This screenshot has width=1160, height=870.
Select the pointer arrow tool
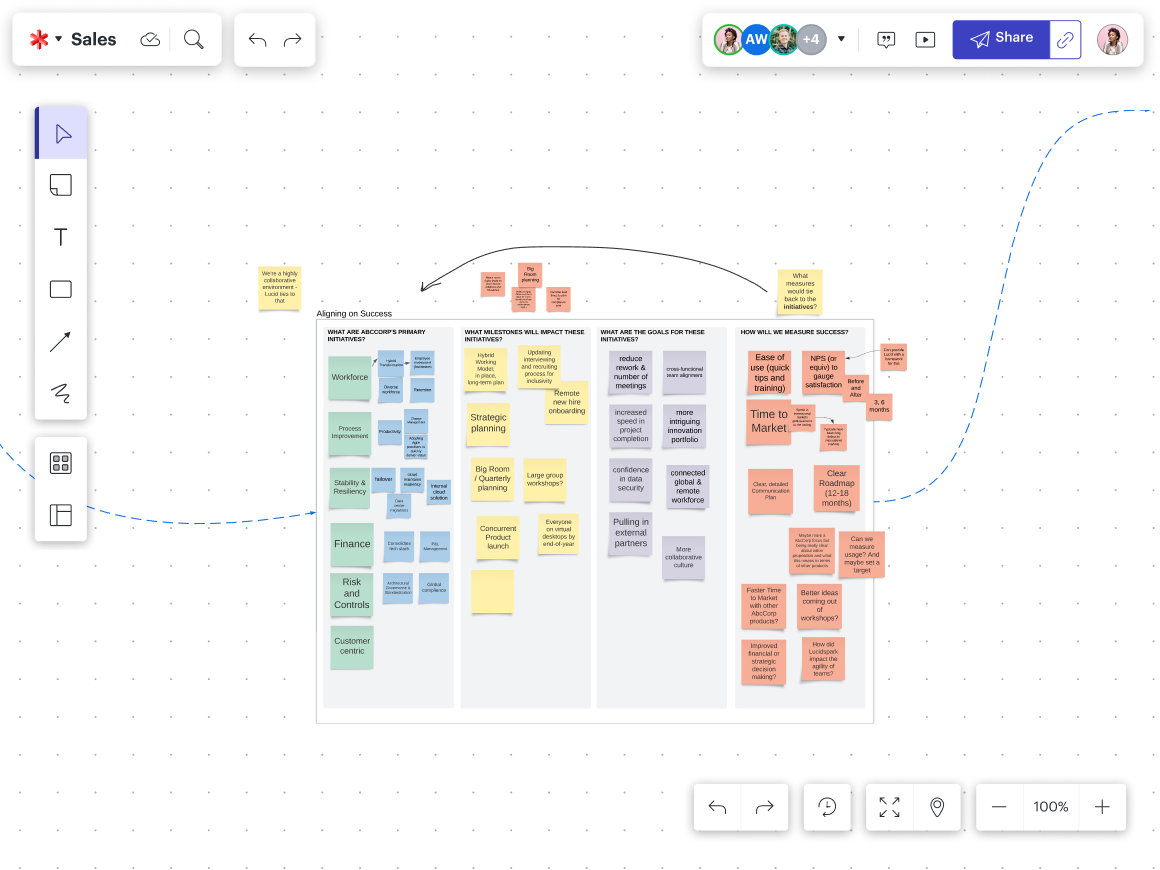(x=61, y=134)
